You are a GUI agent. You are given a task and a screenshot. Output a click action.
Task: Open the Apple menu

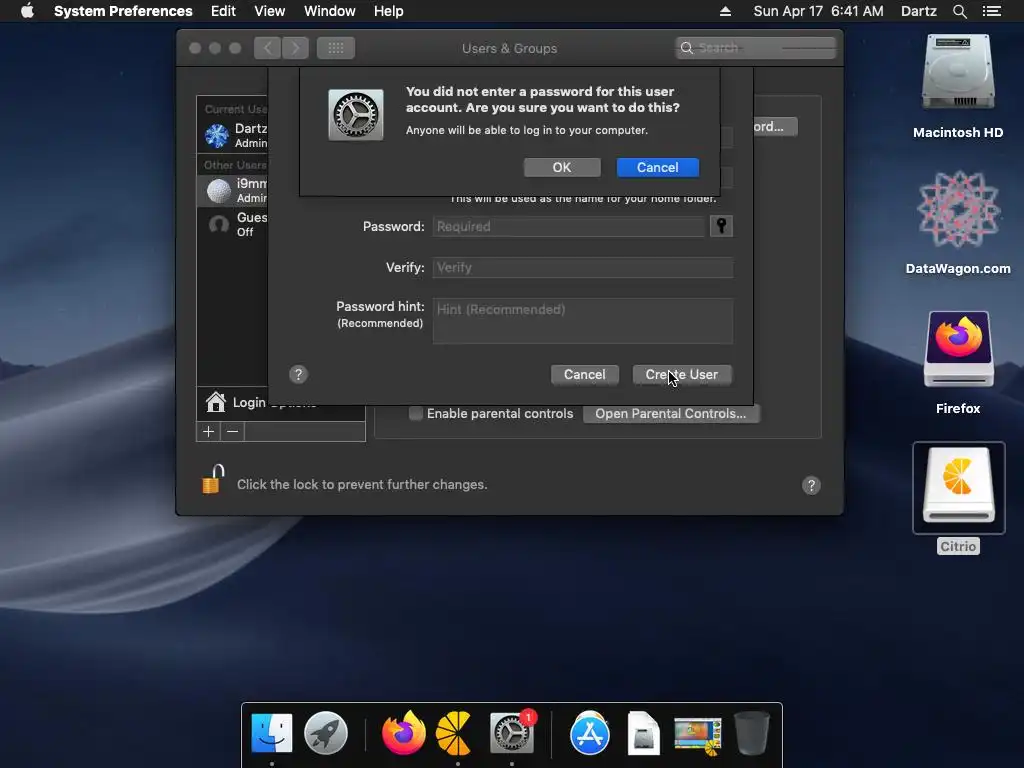tap(27, 11)
